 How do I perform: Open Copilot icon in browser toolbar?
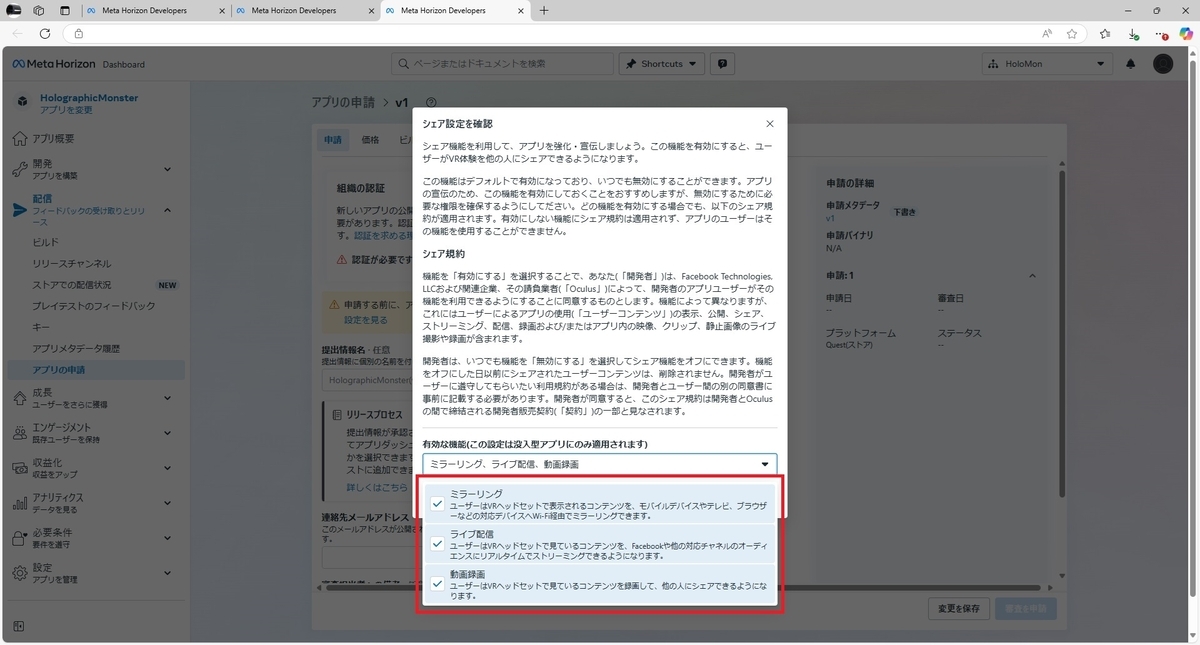[1186, 33]
